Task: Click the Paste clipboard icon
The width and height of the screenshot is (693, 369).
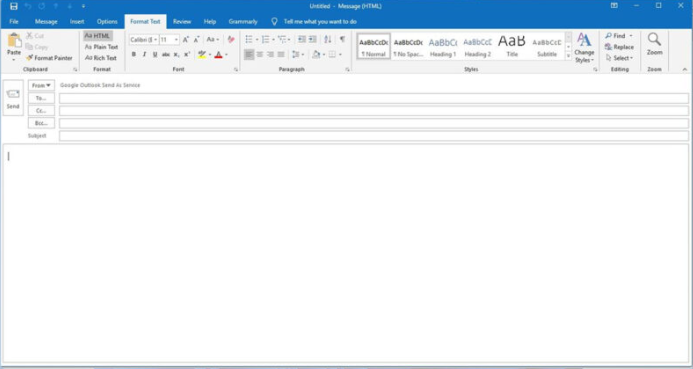Action: (14, 41)
